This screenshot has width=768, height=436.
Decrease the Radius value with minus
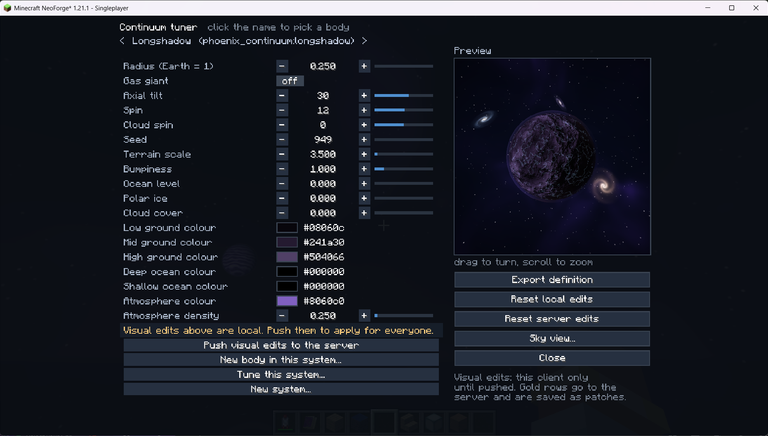click(282, 66)
